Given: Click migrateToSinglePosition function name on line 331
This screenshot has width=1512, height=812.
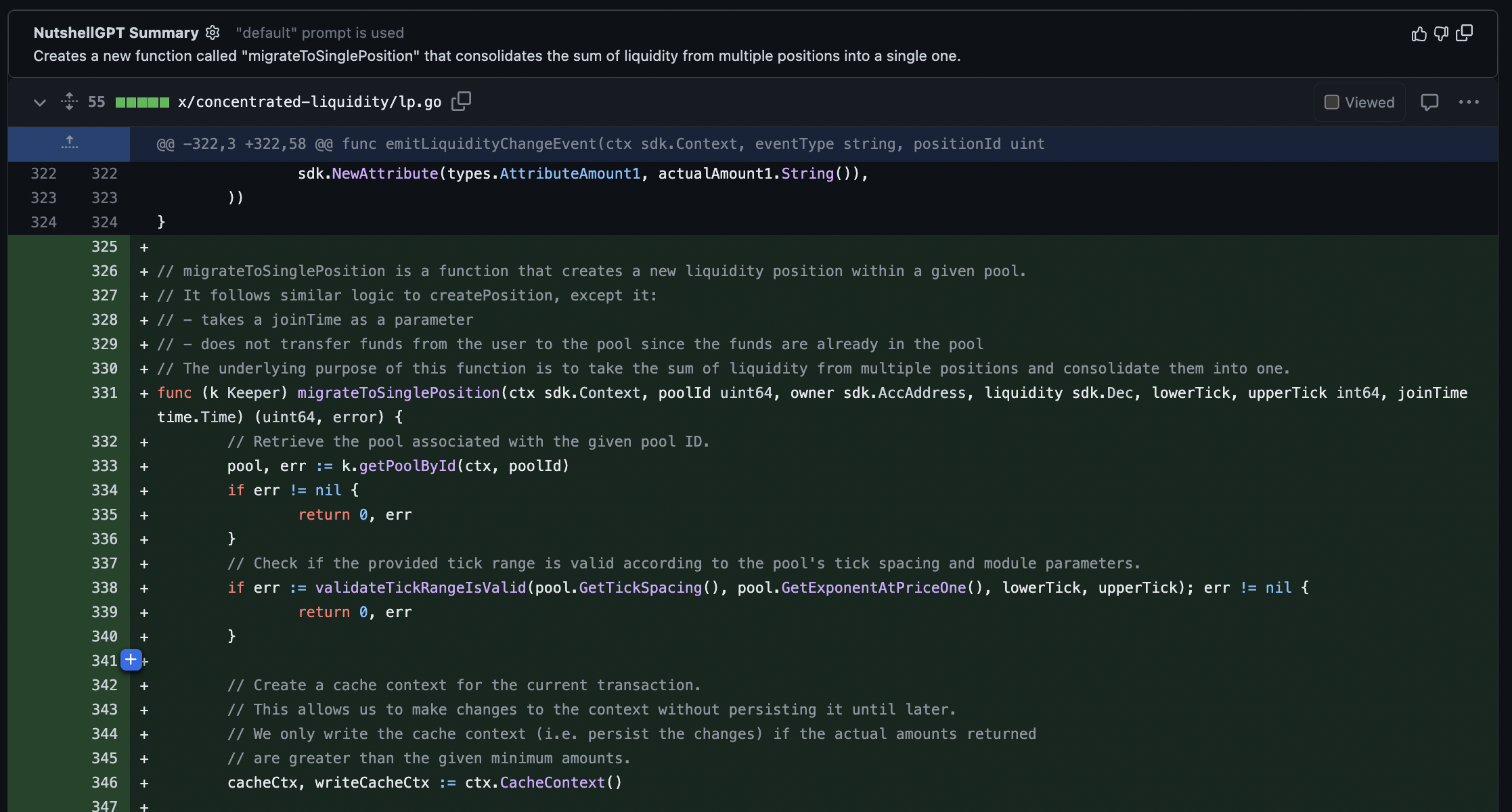Looking at the screenshot, I should 398,393.
